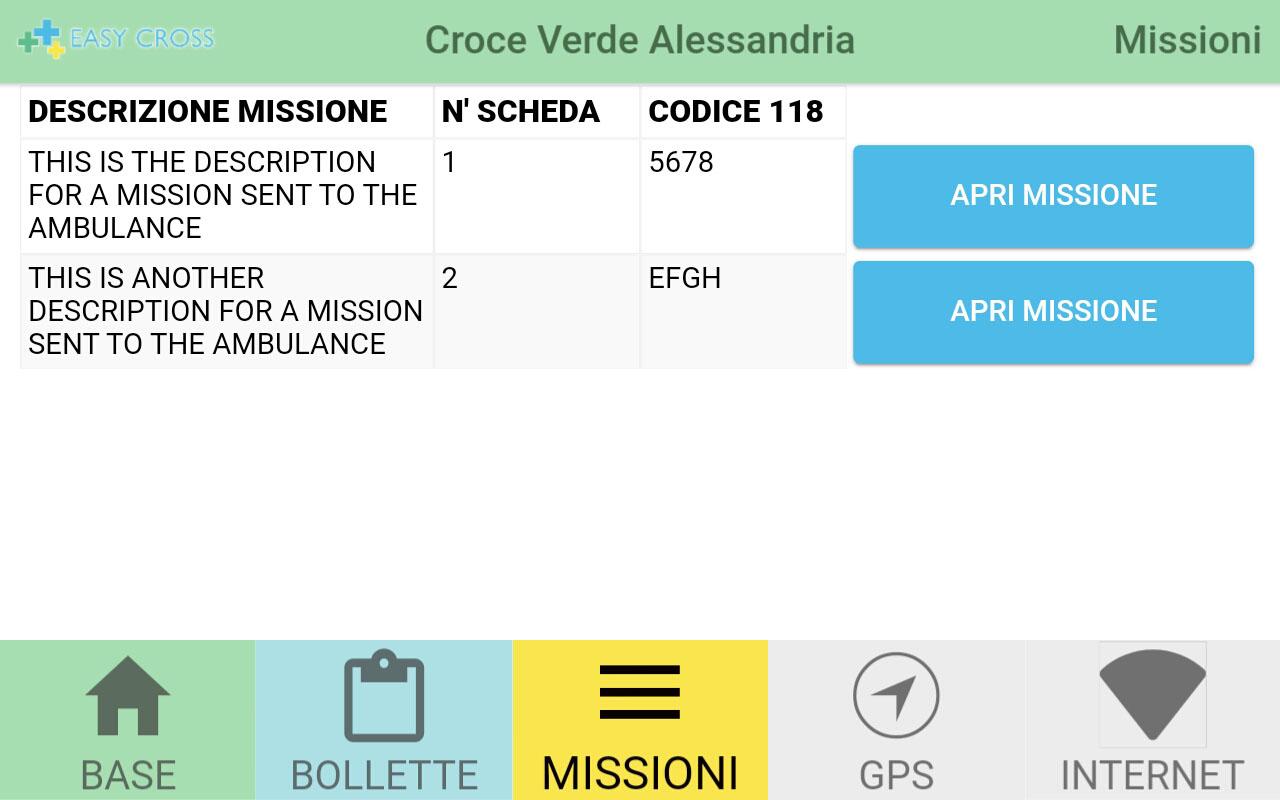Viewport: 1280px width, 800px height.
Task: Tap the GPS navigation arrow icon
Action: [x=896, y=696]
